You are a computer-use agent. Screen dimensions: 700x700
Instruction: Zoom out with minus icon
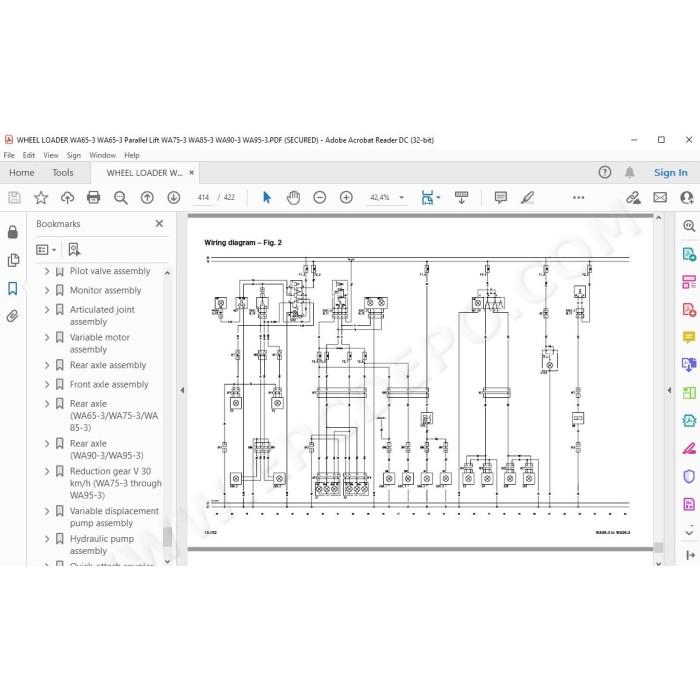click(x=320, y=197)
